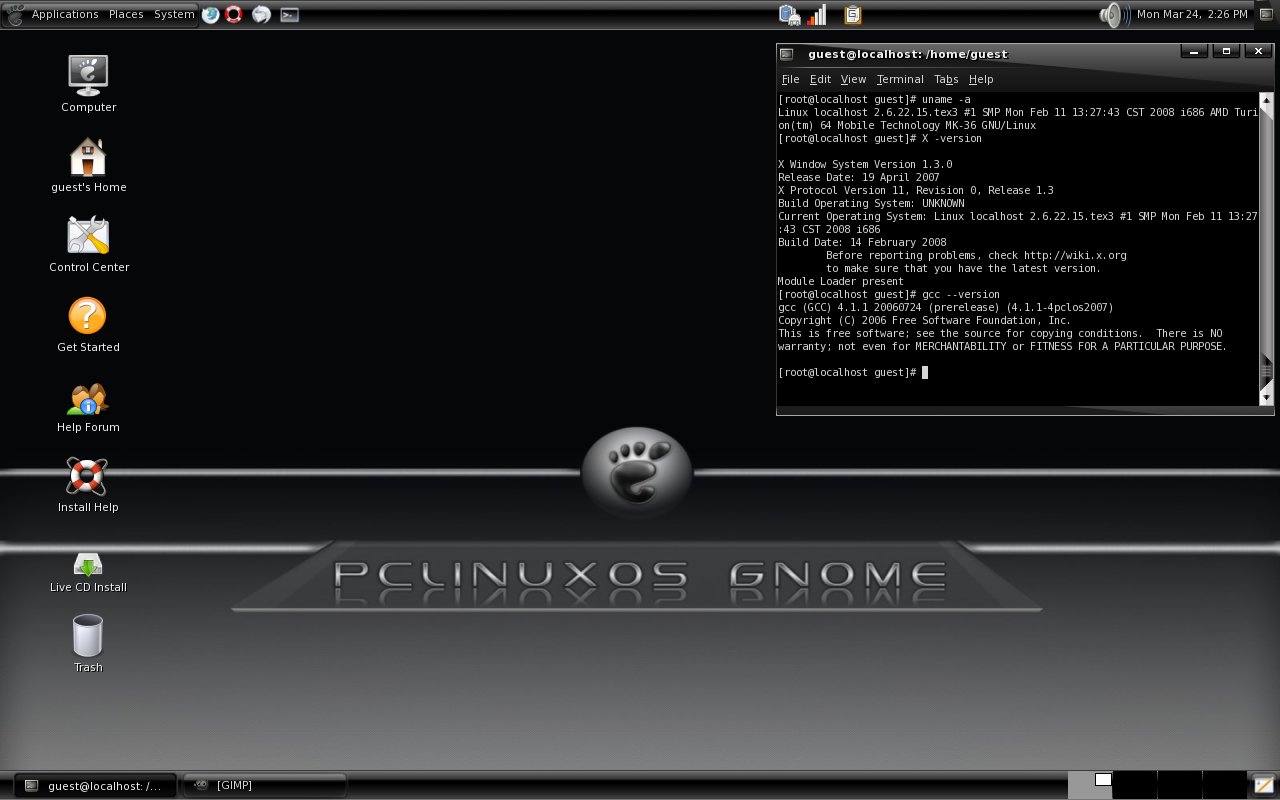Click the red lifebuoy help launcher in panel

[x=234, y=14]
